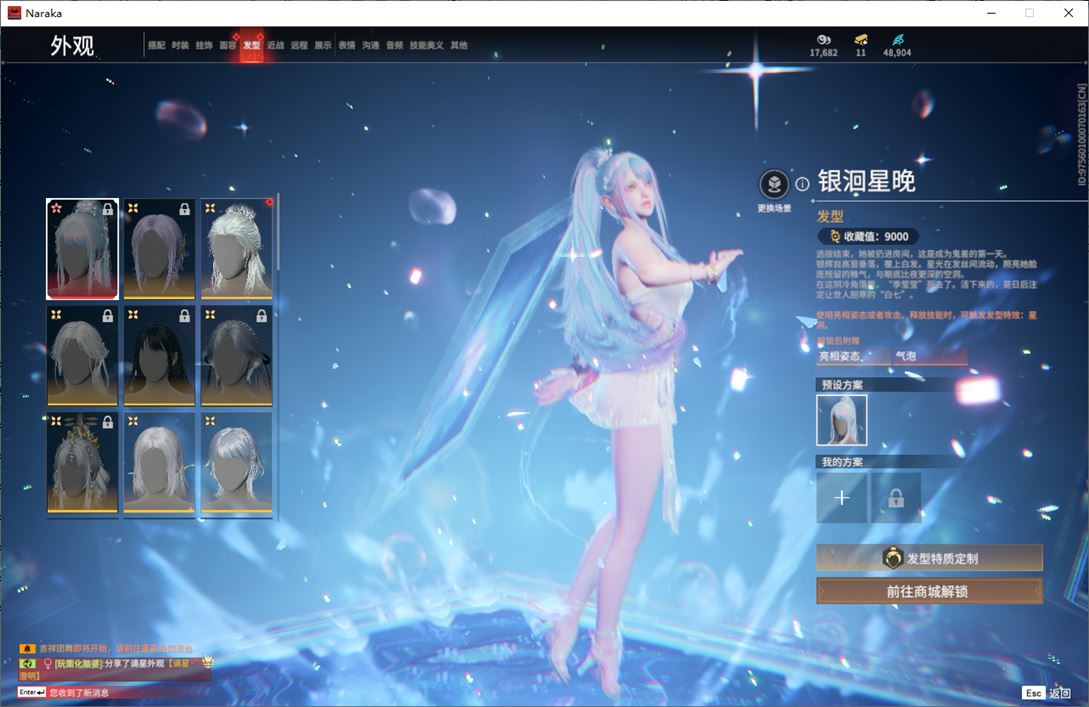Open the 音频 tab
This screenshot has height=707, width=1089.
[394, 45]
